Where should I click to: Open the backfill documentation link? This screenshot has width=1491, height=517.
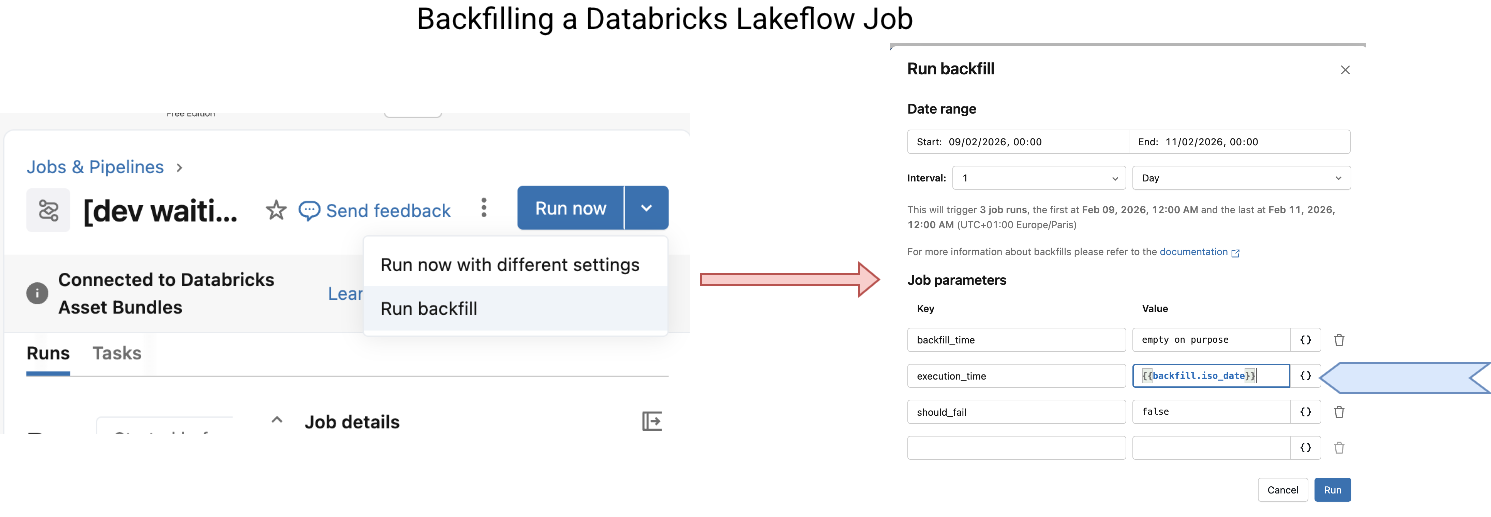1193,252
